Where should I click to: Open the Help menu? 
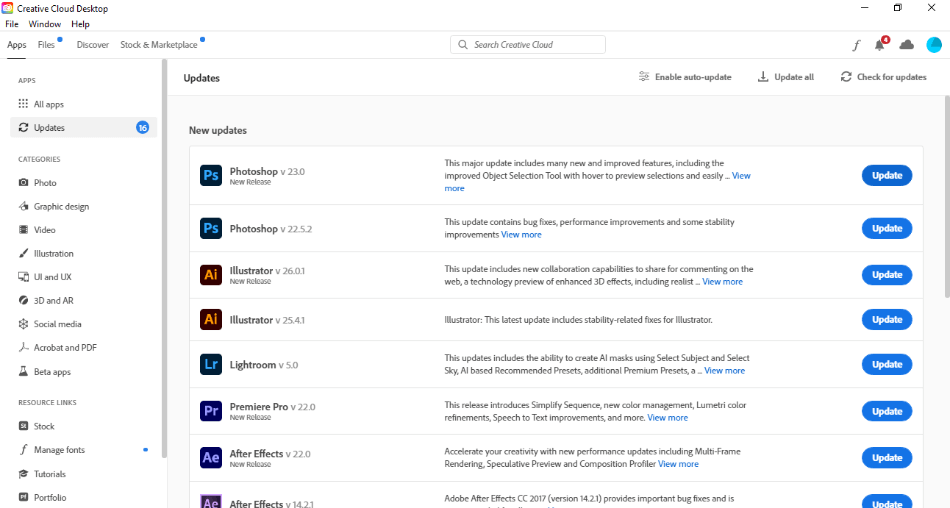[x=80, y=24]
